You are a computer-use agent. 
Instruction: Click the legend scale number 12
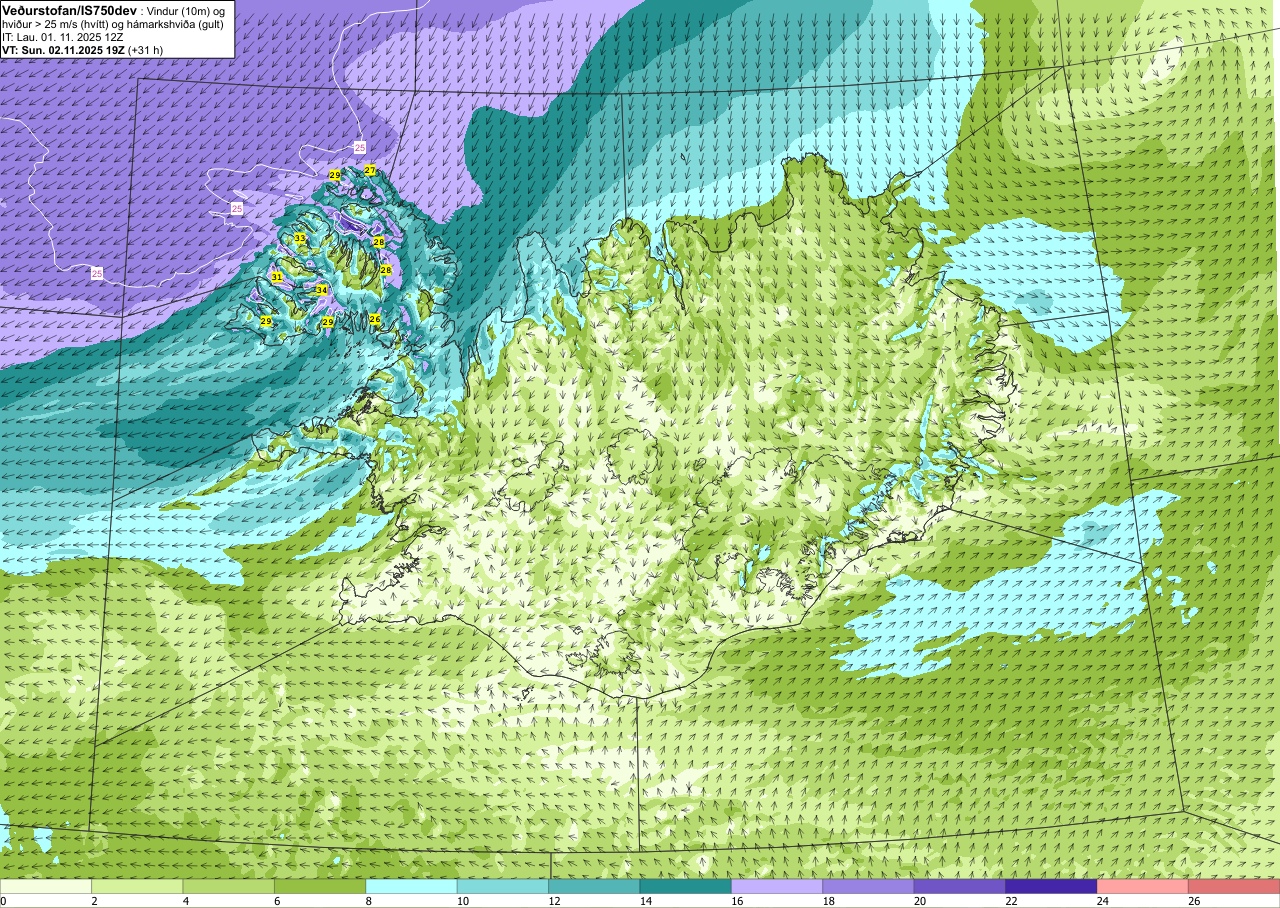click(x=553, y=901)
